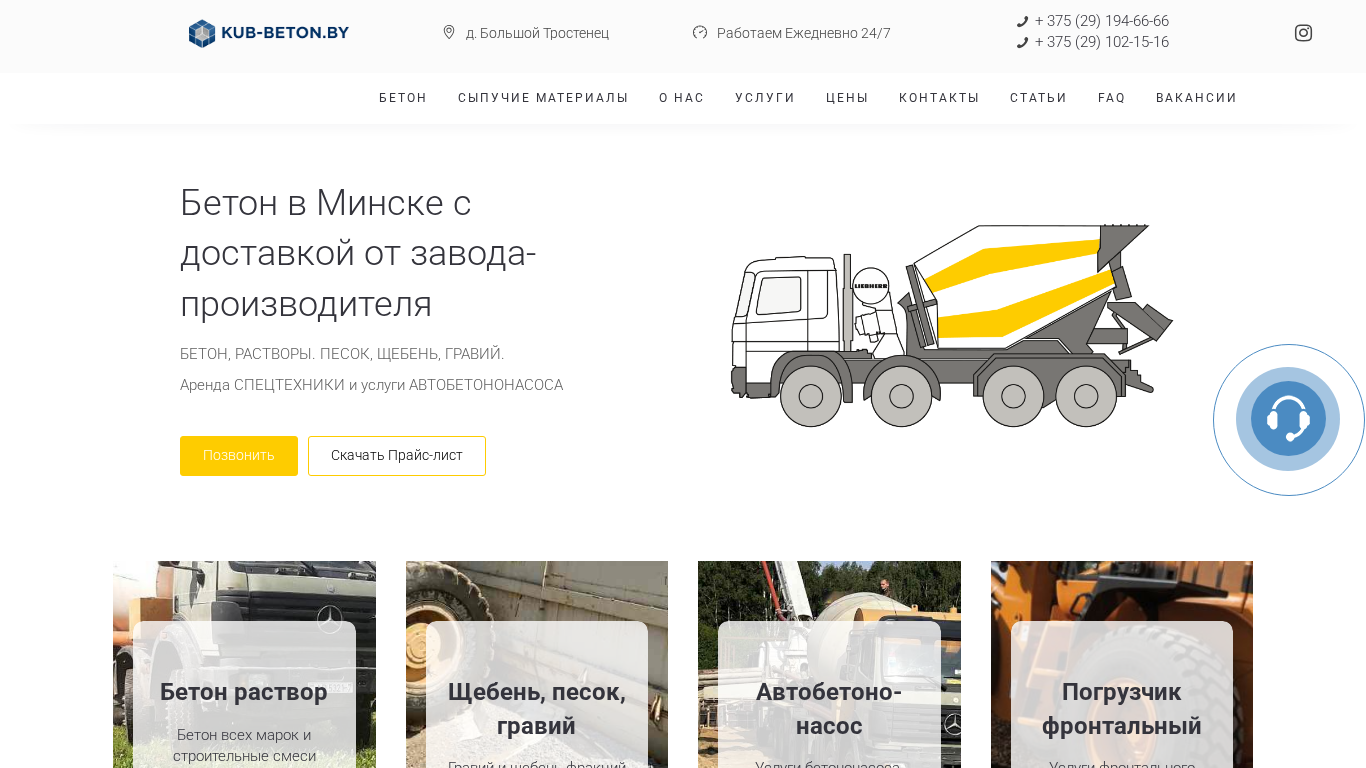Open the Бетон раствор card
The width and height of the screenshot is (1366, 768).
coord(244,692)
